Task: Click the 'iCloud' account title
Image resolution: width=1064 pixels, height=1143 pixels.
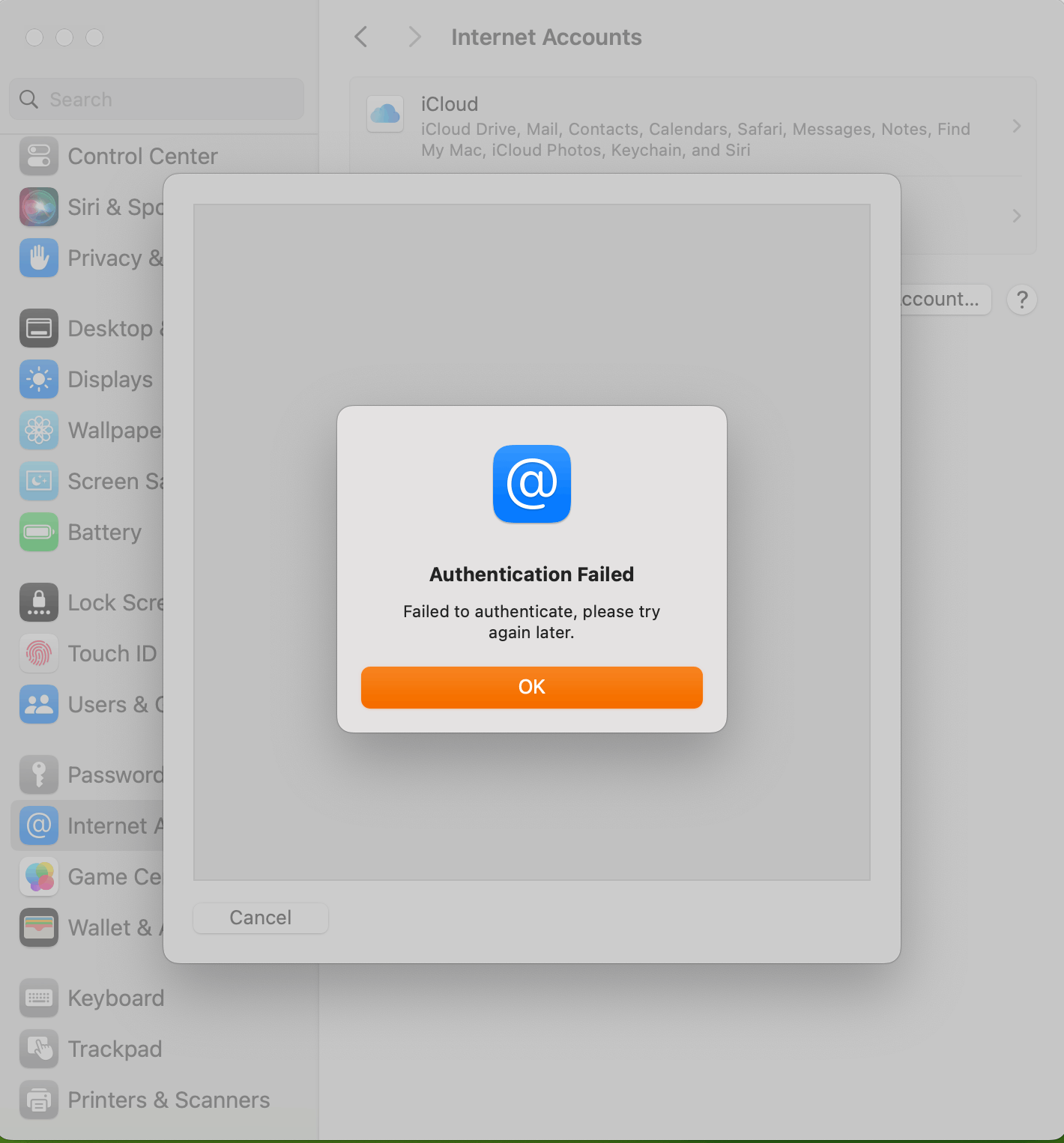Action: click(x=450, y=104)
